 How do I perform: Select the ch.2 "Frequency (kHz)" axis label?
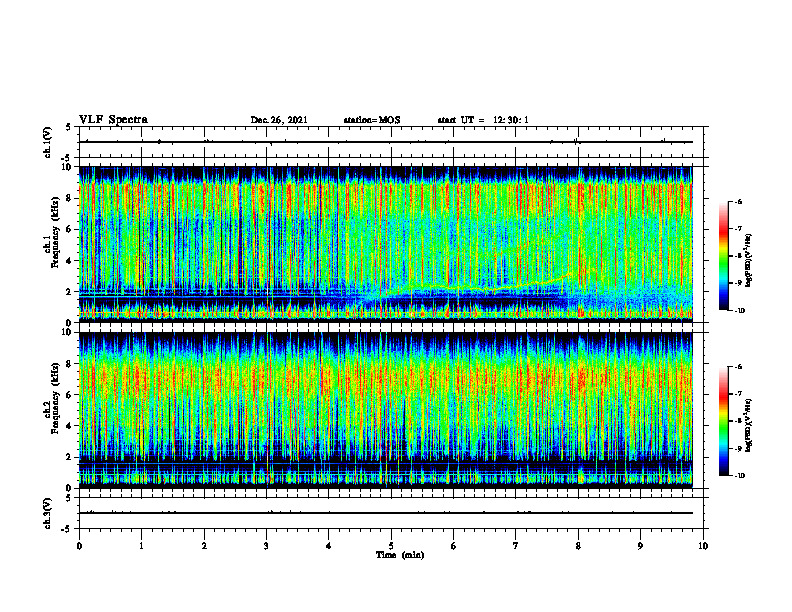point(55,398)
